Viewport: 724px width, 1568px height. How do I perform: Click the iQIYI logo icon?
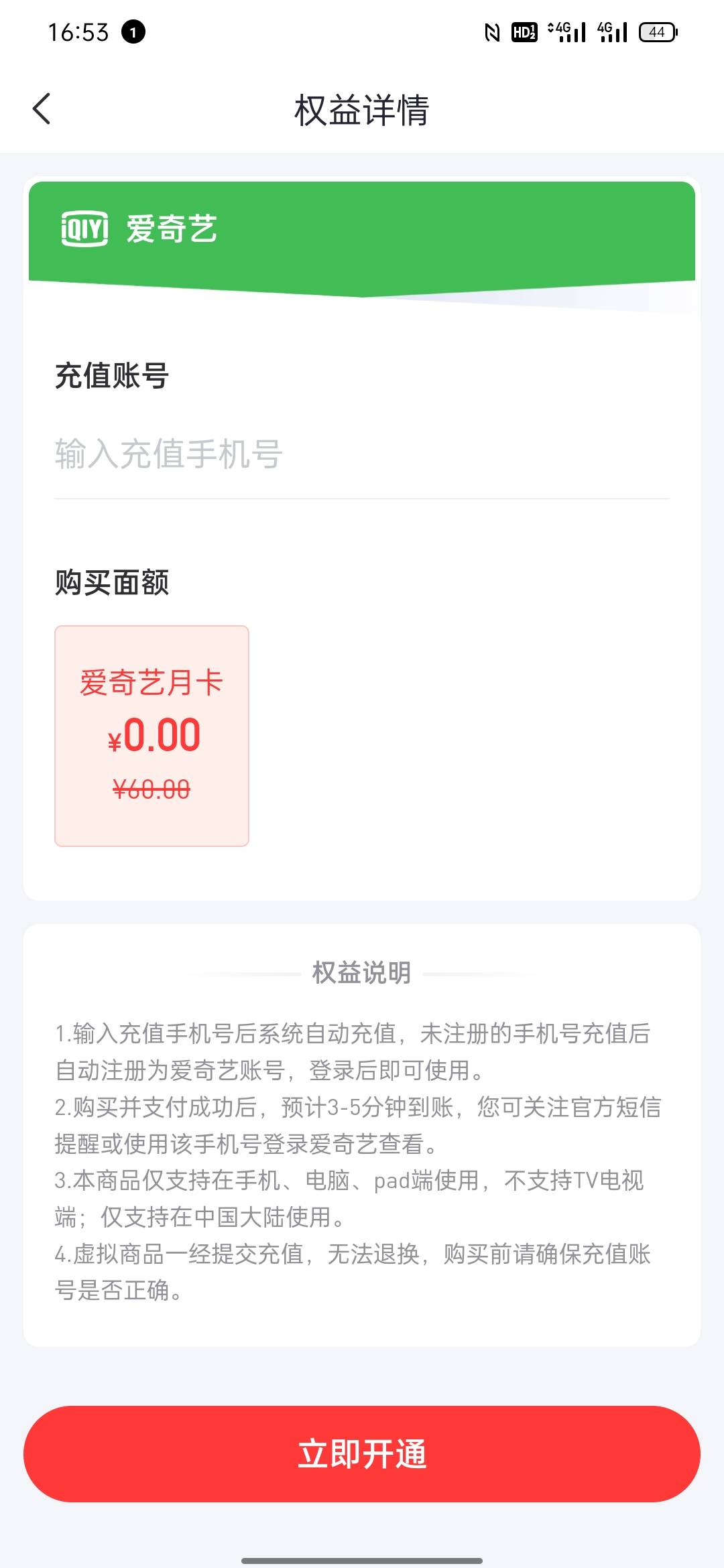coord(84,228)
